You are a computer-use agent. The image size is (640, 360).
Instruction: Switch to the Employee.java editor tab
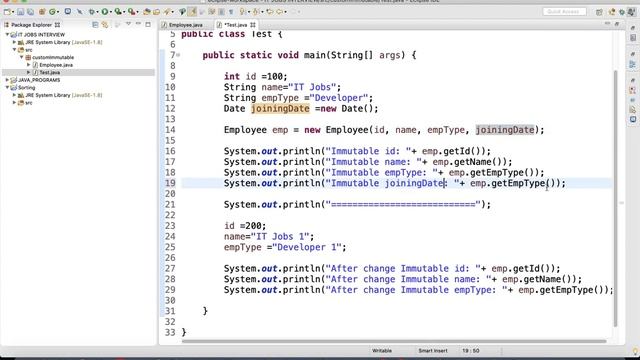point(186,25)
